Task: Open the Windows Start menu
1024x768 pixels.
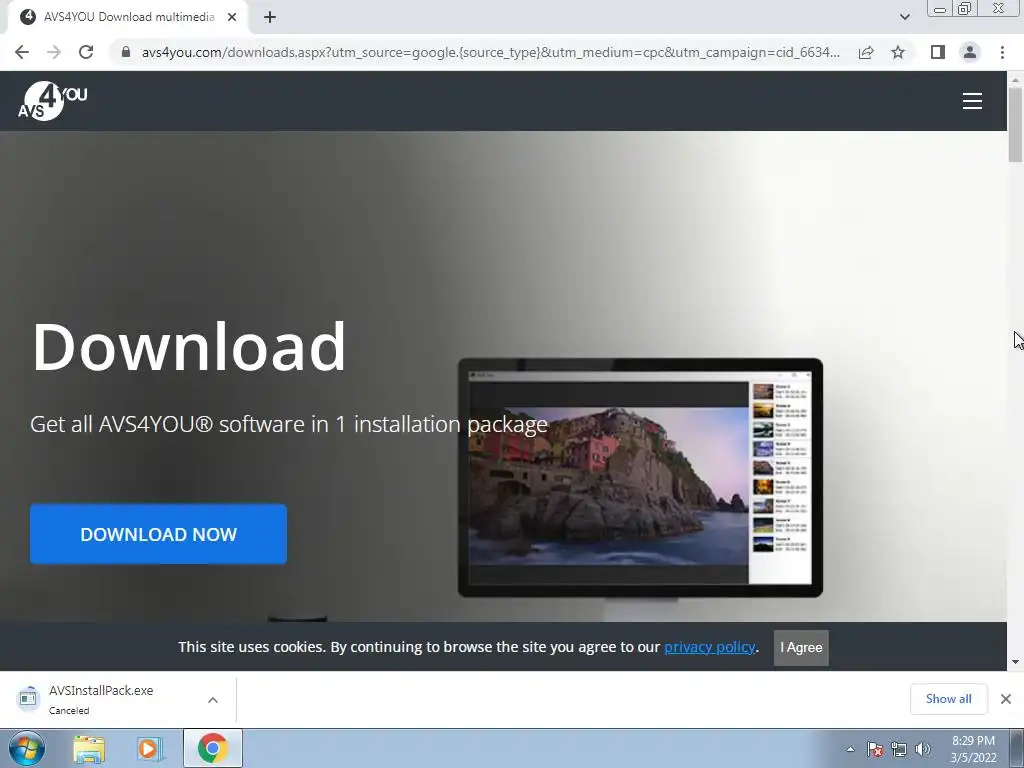Action: 26,748
